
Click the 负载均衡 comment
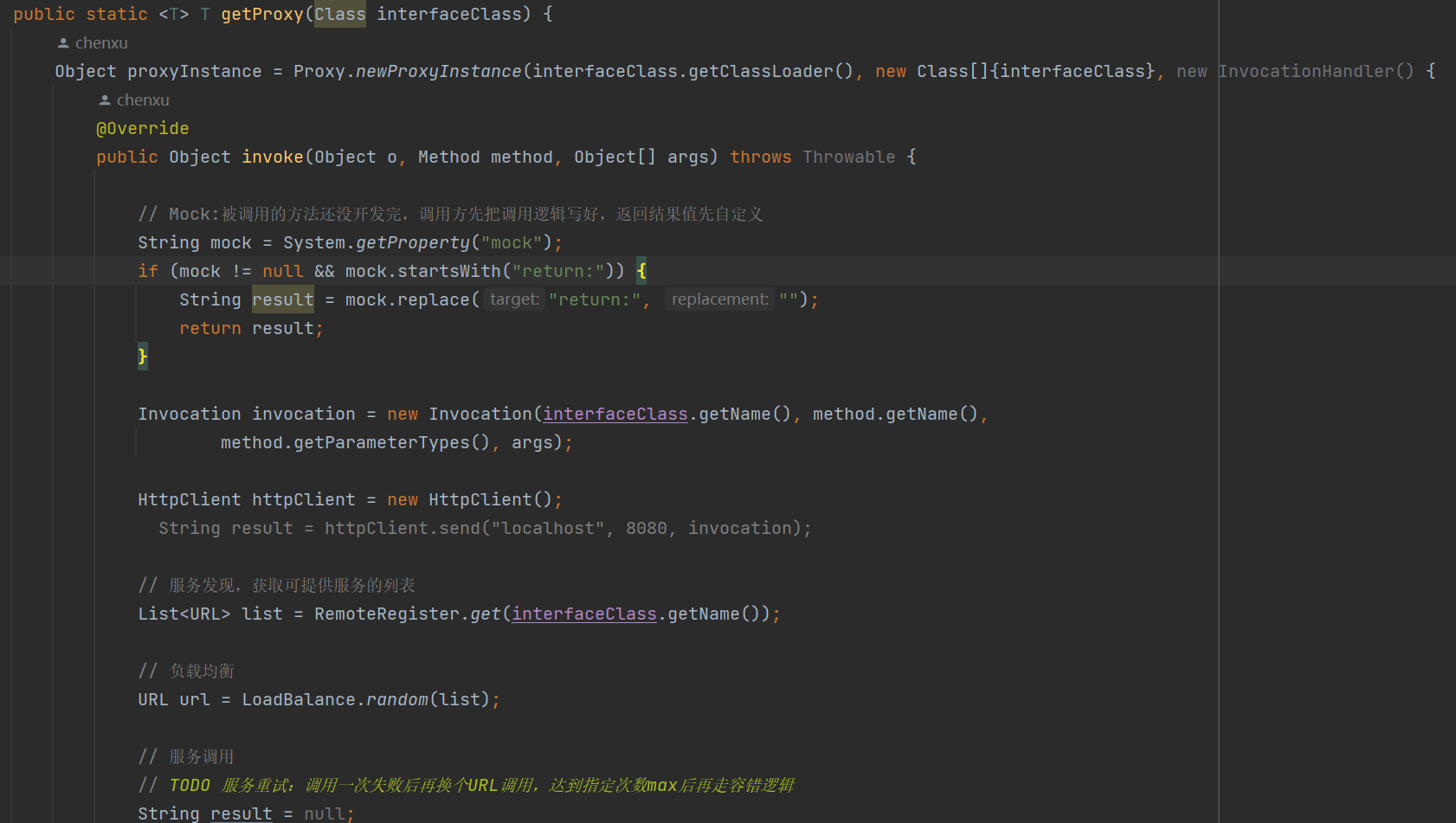coord(186,671)
